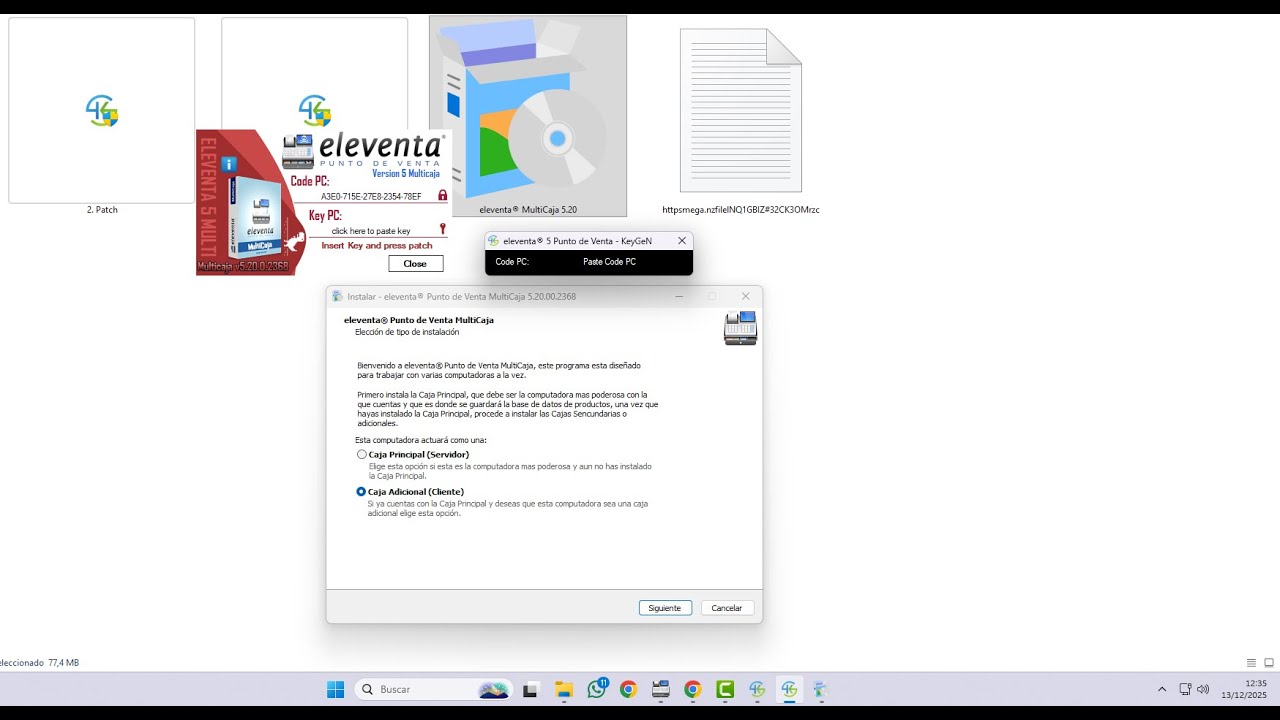The height and width of the screenshot is (720, 1280).
Task: Open Task View from the taskbar
Action: (x=530, y=689)
